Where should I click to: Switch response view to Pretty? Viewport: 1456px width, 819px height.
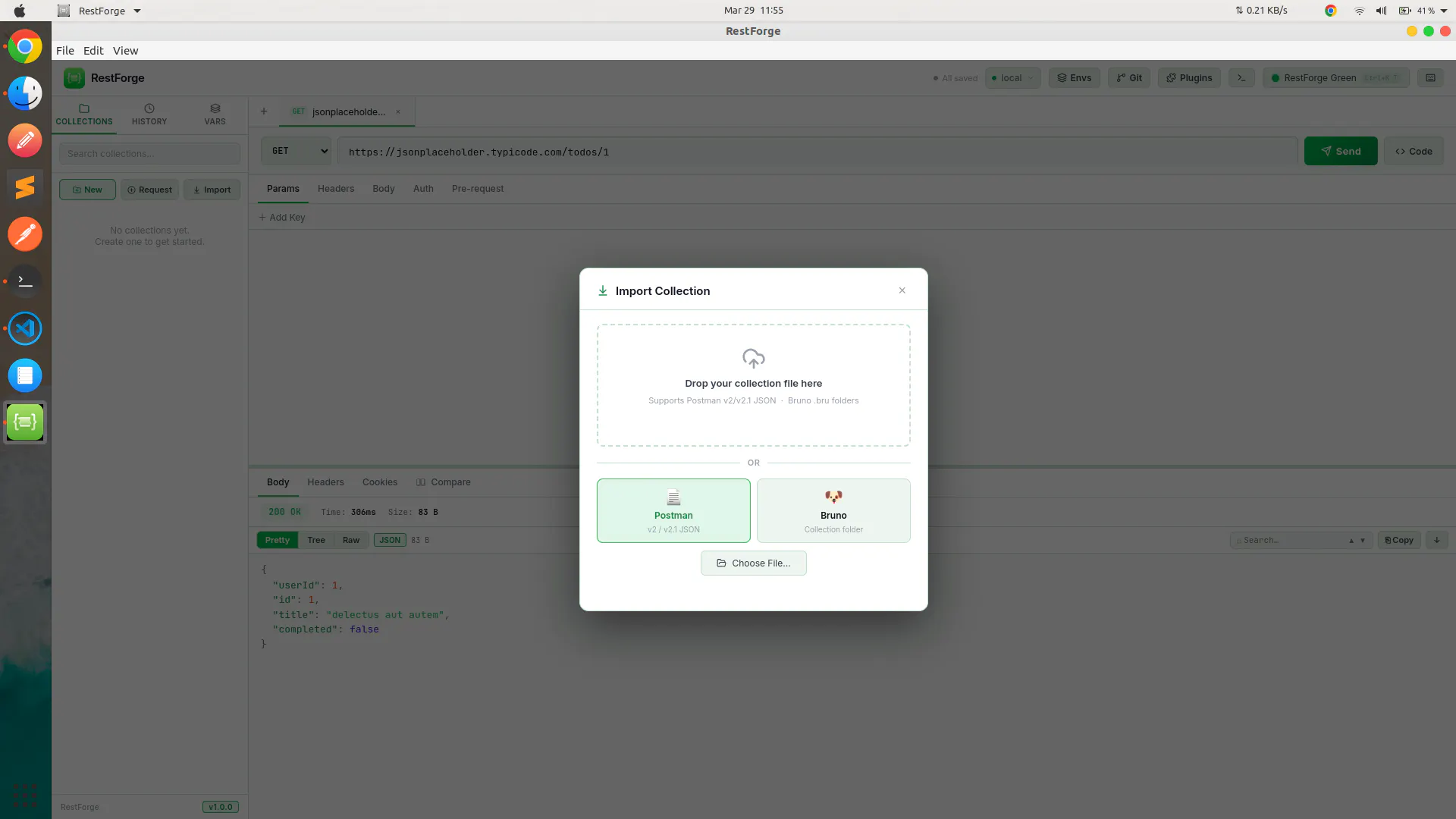coord(278,541)
